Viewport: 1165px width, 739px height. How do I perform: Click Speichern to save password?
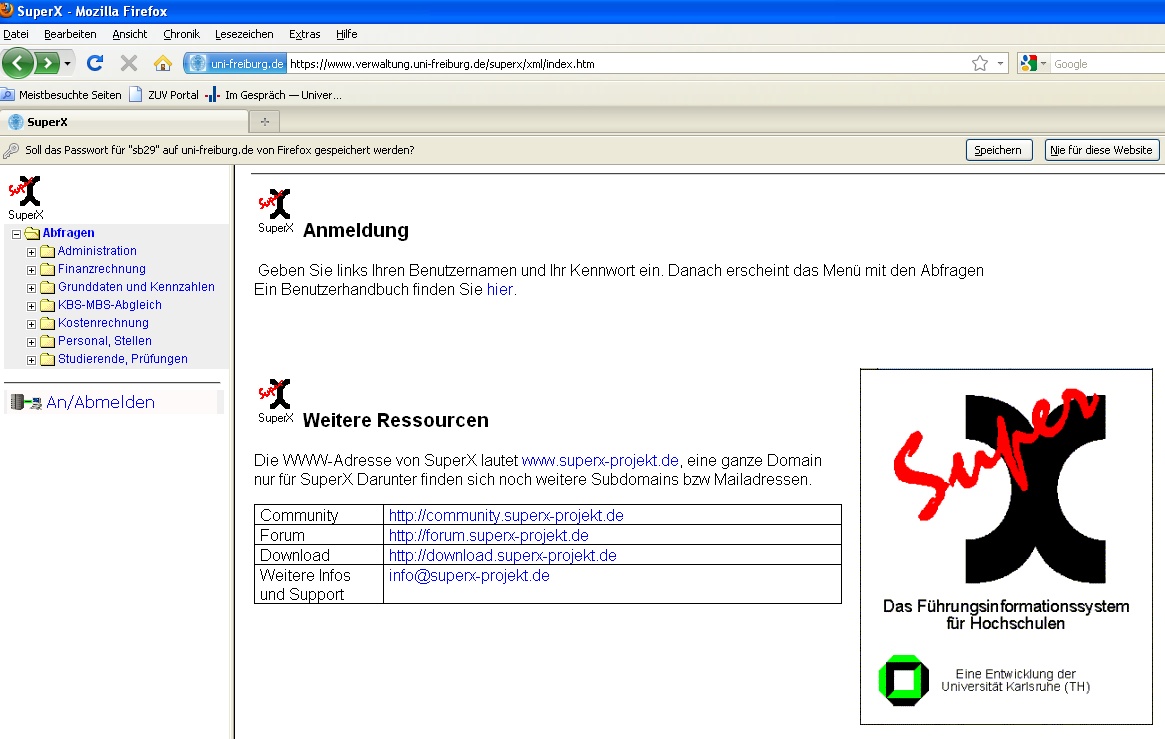pyautogui.click(x=999, y=150)
